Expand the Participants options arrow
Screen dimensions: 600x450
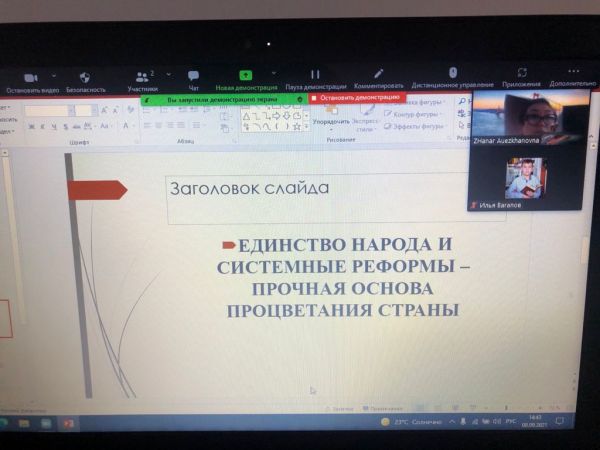[168, 74]
